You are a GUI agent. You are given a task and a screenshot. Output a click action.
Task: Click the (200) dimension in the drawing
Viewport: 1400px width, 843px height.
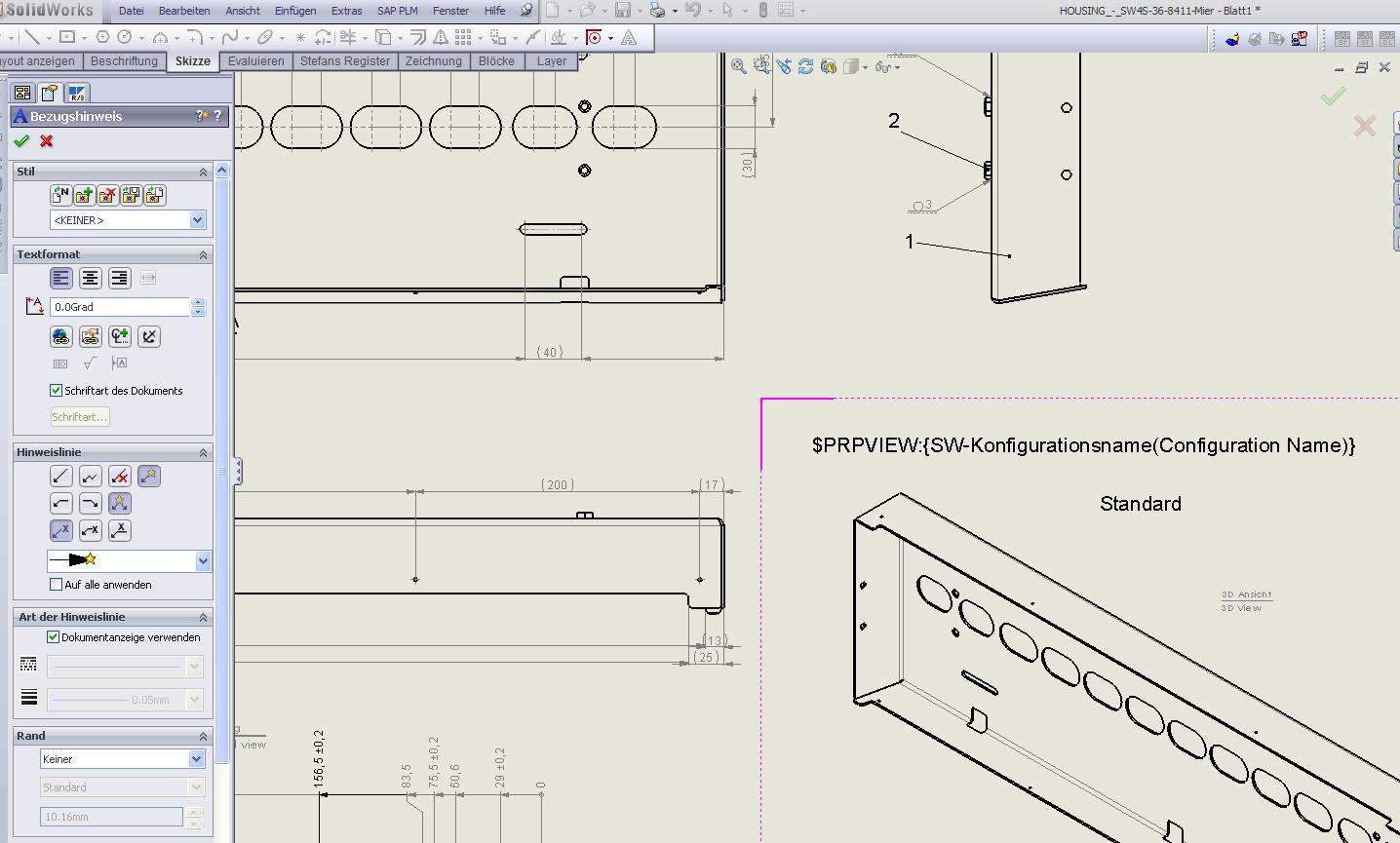(557, 484)
